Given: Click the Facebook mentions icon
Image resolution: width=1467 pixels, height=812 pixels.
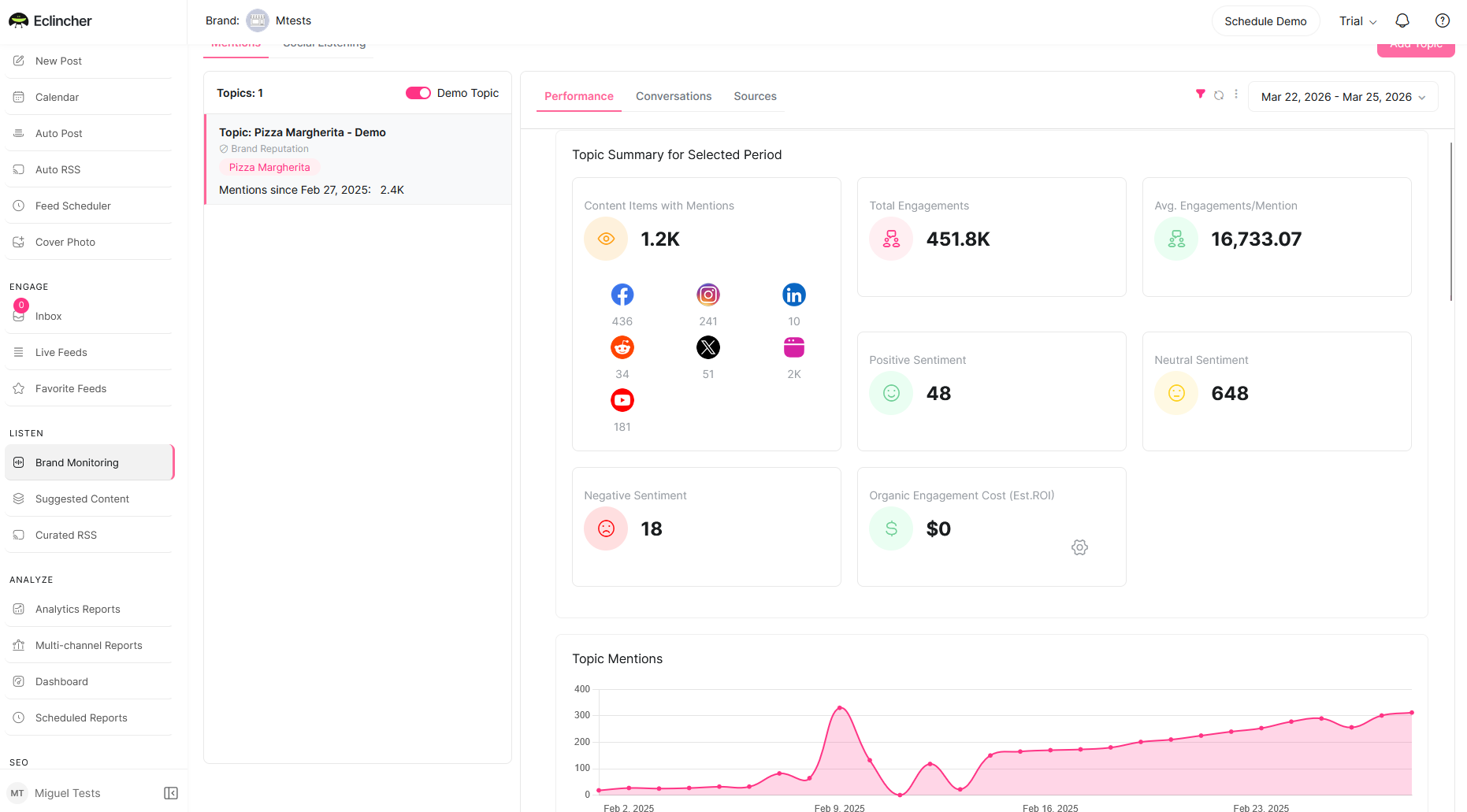Looking at the screenshot, I should 622,295.
